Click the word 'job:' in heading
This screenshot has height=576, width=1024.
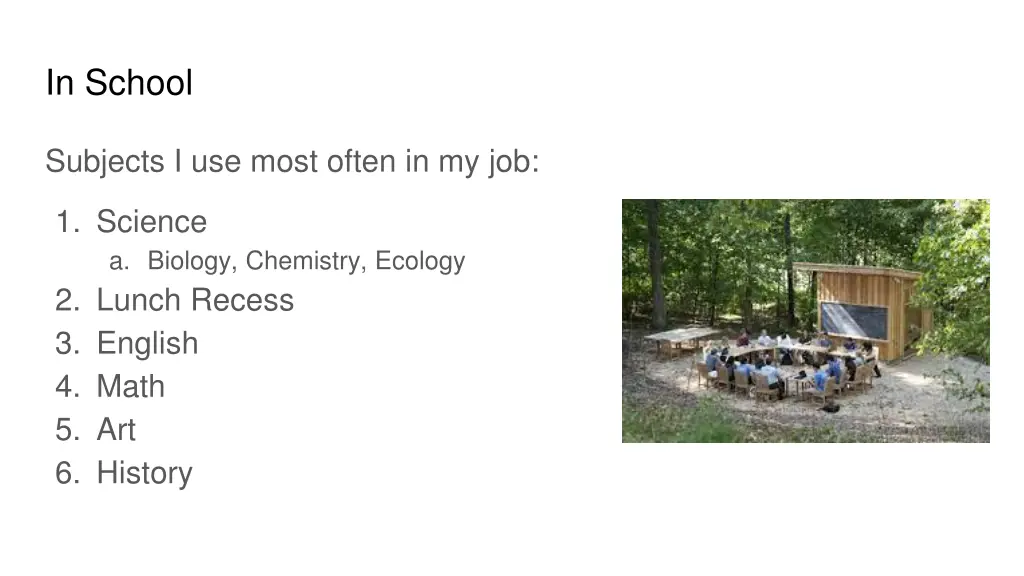tap(514, 162)
